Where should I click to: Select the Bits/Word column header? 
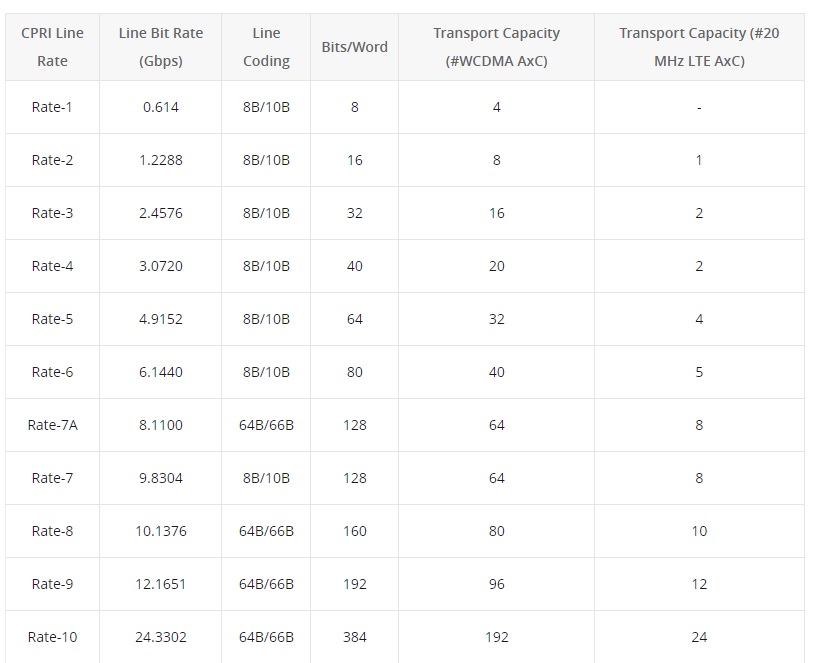click(354, 47)
